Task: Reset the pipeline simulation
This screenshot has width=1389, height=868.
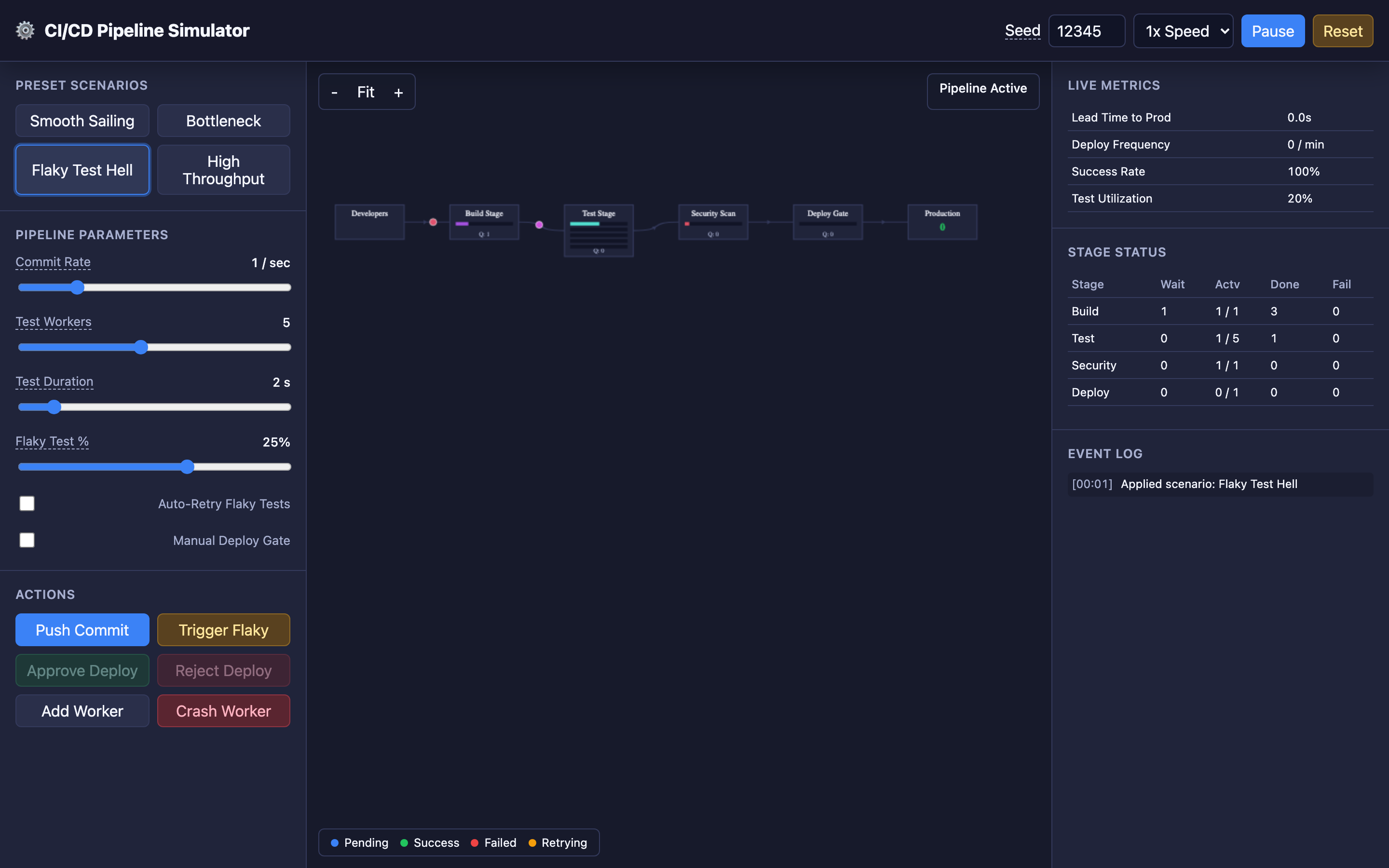Action: tap(1343, 31)
